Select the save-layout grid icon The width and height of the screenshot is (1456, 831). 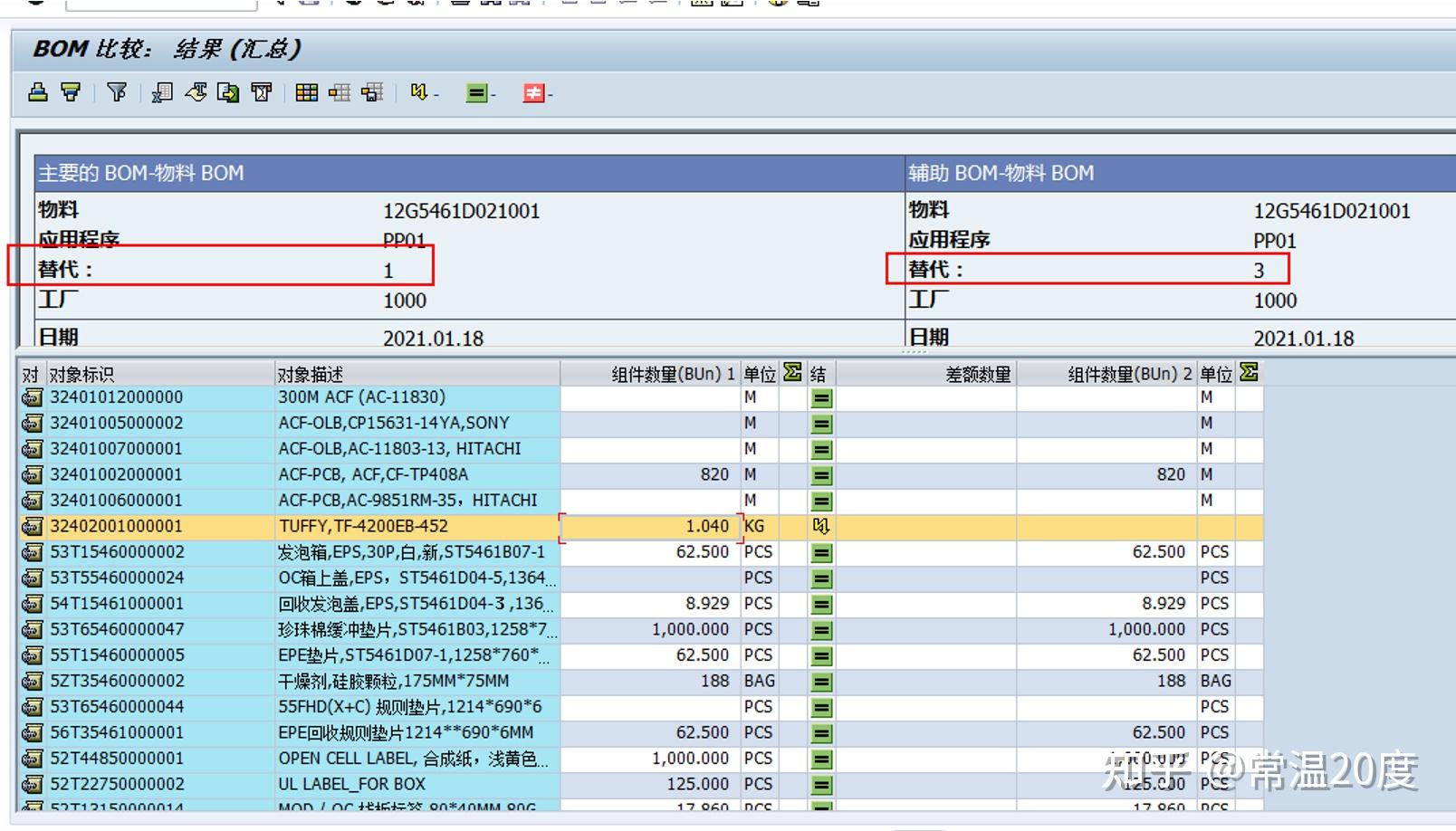coord(372,93)
